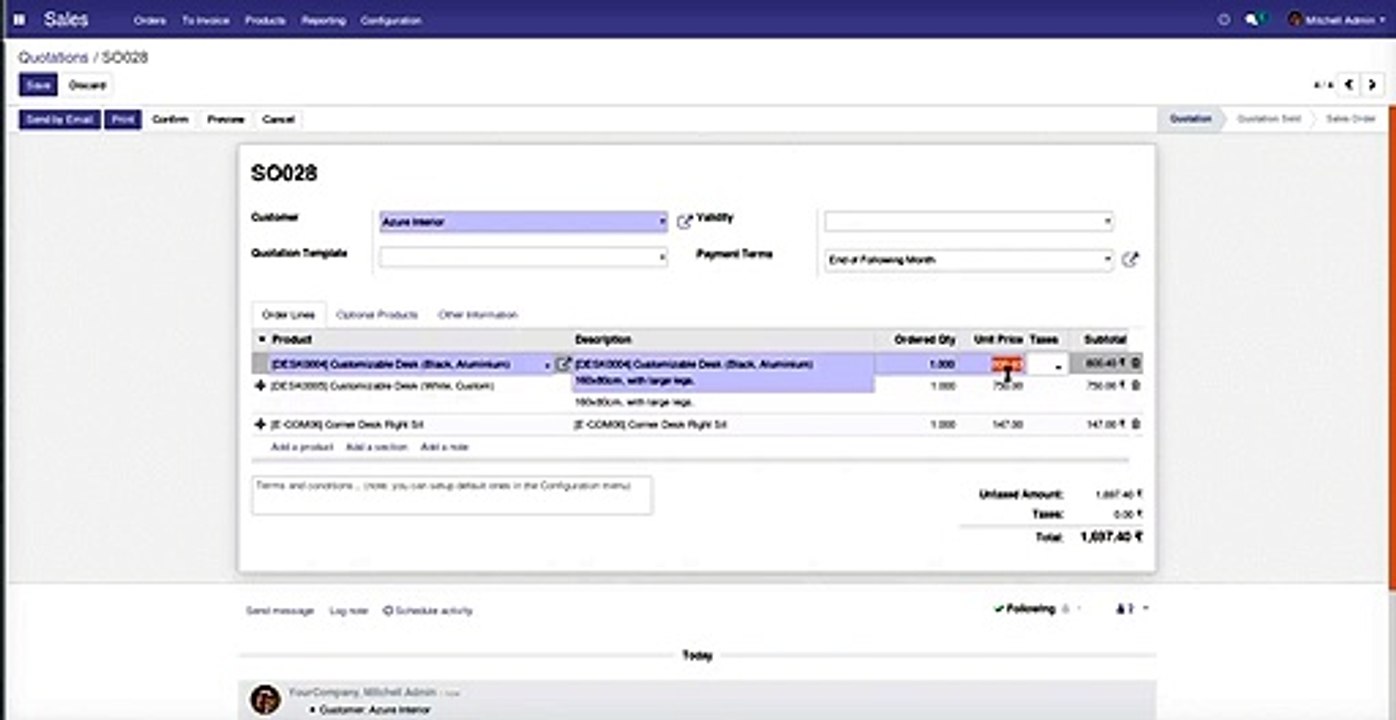The width and height of the screenshot is (1396, 720).
Task: Open the Customer dropdown Azure Interior
Action: [523, 222]
